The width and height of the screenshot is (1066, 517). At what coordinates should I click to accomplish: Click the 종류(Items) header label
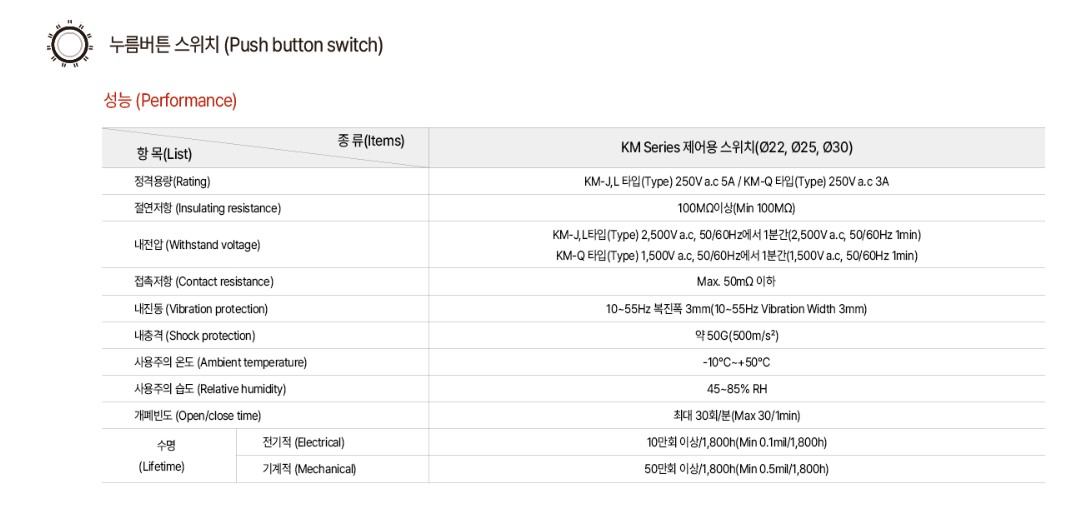pyautogui.click(x=371, y=141)
